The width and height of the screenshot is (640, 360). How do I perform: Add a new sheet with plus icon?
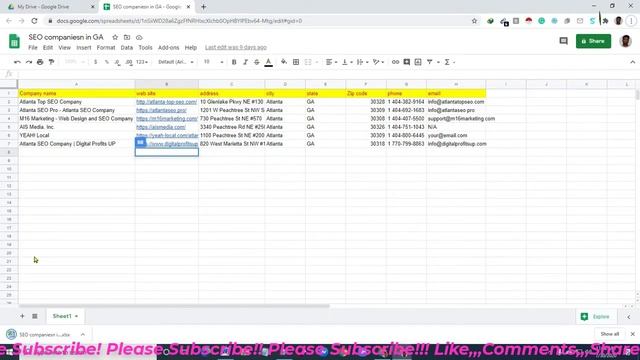coord(22,316)
